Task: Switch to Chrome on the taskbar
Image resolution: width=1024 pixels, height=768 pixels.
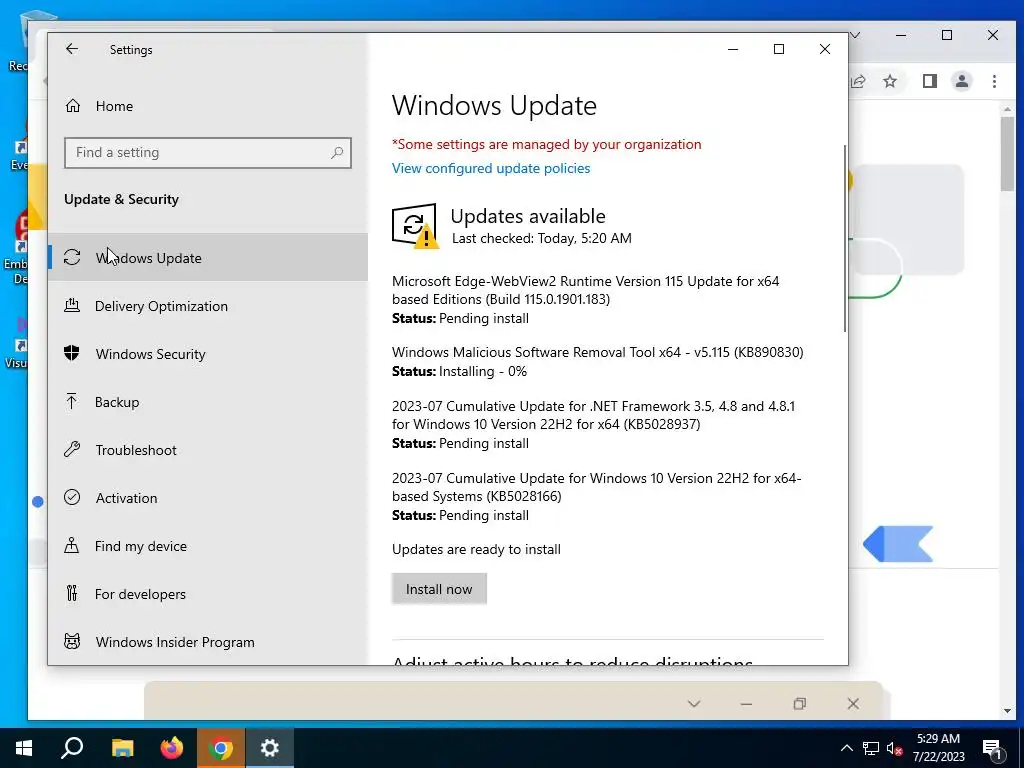Action: click(221, 748)
